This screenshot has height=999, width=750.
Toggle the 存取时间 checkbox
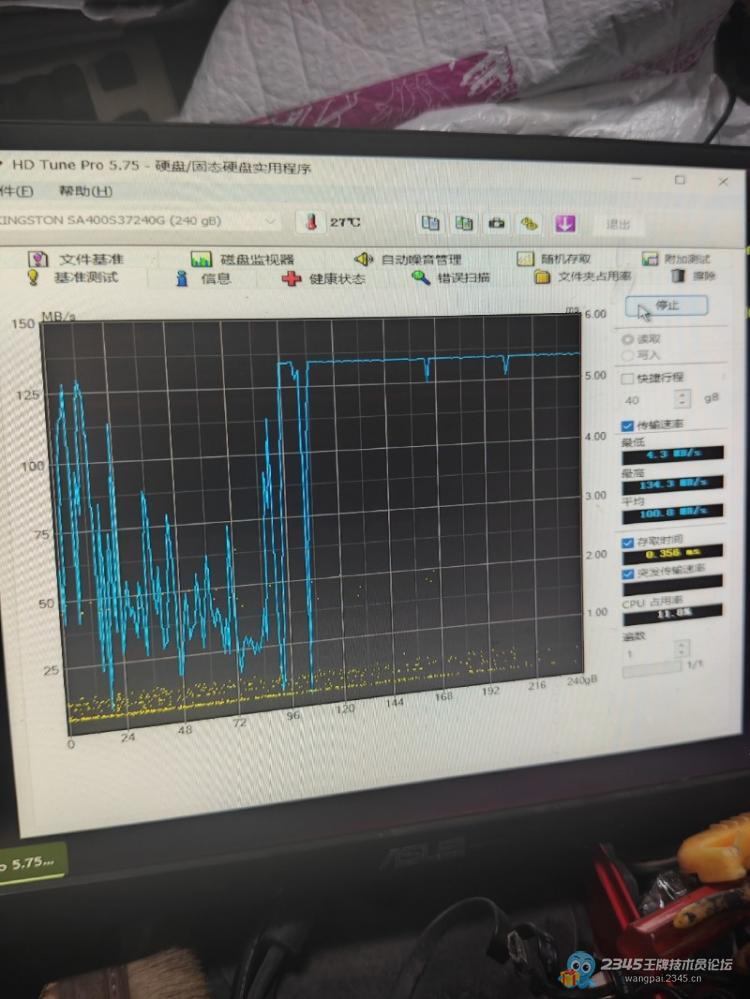click(628, 541)
